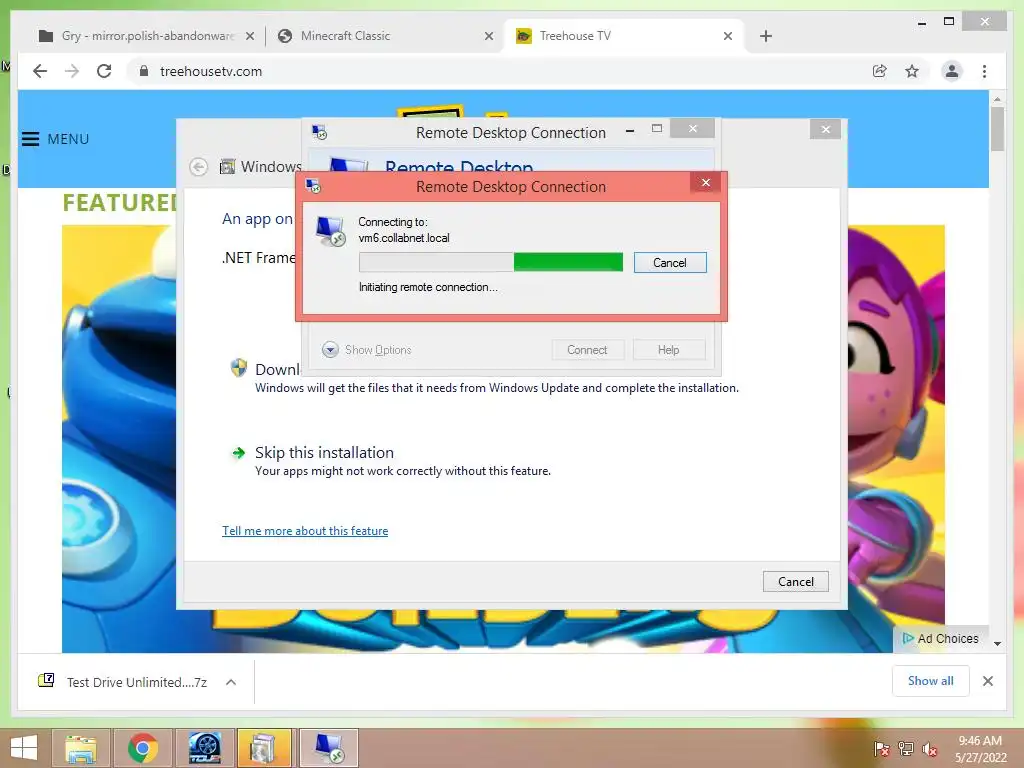Image resolution: width=1024 pixels, height=768 pixels.
Task: Click the Action Center flag tray icon
Action: [x=882, y=749]
